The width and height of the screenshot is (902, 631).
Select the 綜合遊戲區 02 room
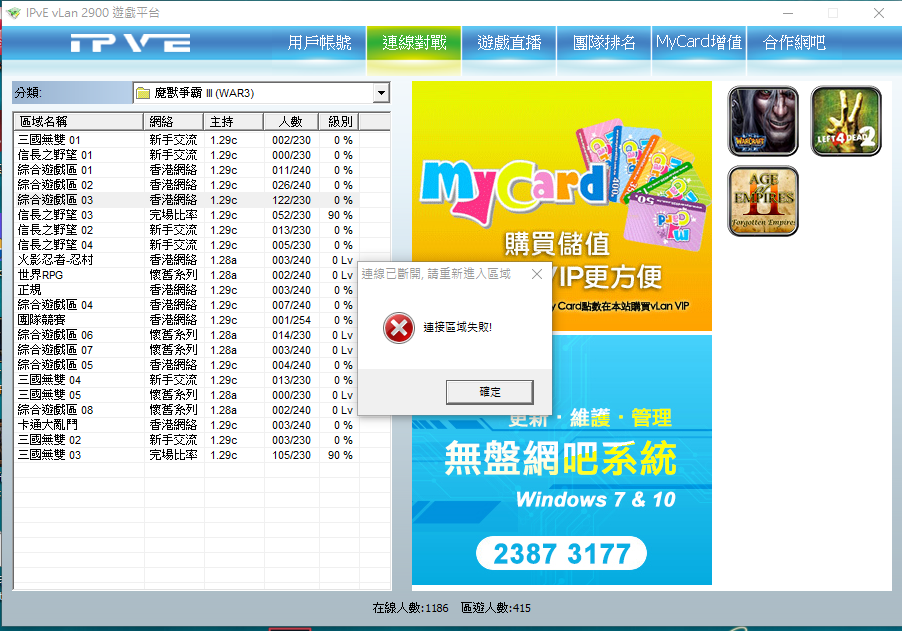pos(187,185)
